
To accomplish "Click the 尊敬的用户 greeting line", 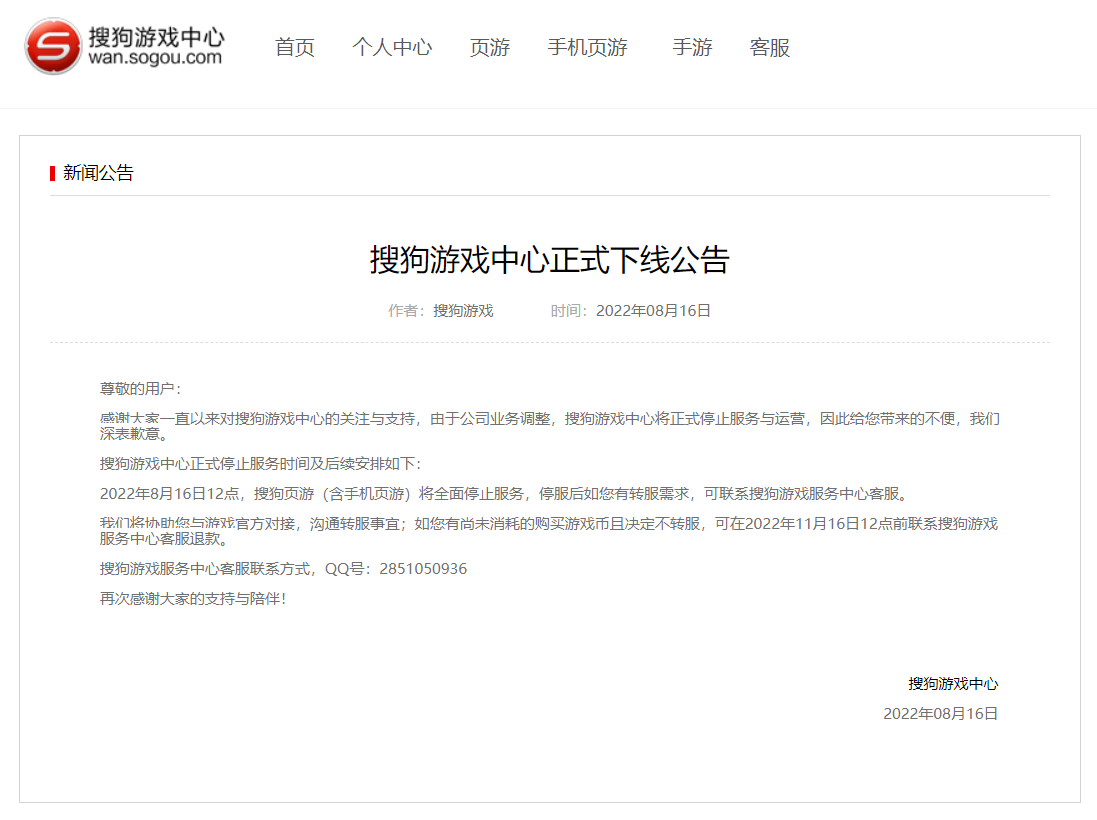I will click(x=140, y=388).
